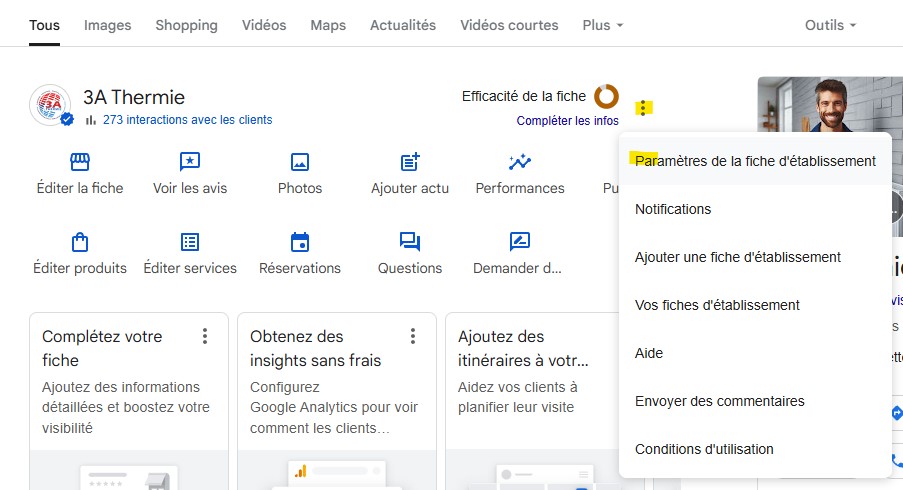Click the Efficacité de la fiche progress ring
Image resolution: width=903 pixels, height=490 pixels.
pyautogui.click(x=606, y=97)
